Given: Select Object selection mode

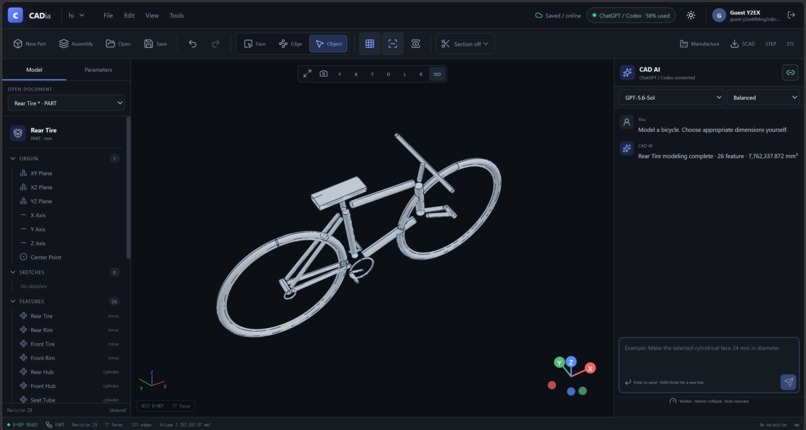Looking at the screenshot, I should tap(328, 44).
